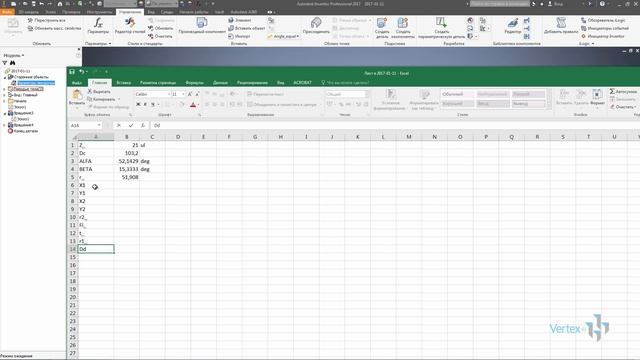Image resolution: width=640 pixels, height=360 pixels.
Task: Click Cut in Excel clipboard group
Action: tap(99, 92)
